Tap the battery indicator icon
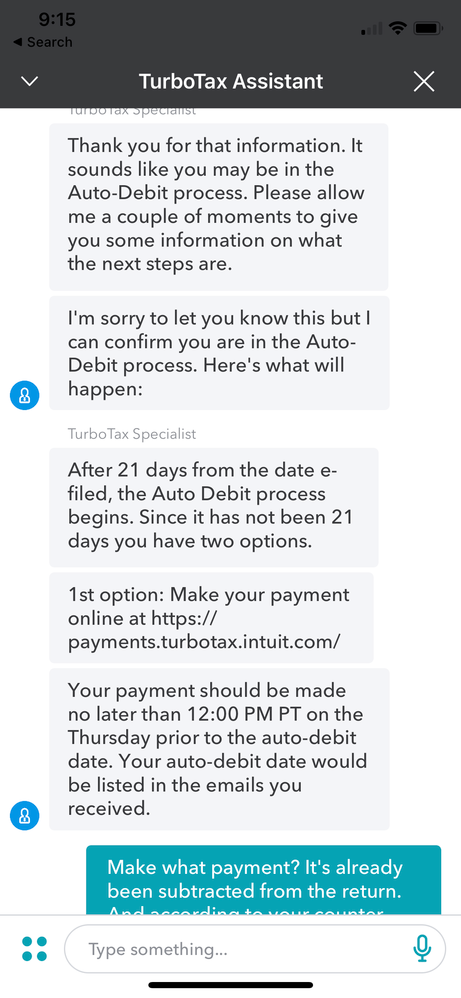461x998 pixels. (x=428, y=28)
